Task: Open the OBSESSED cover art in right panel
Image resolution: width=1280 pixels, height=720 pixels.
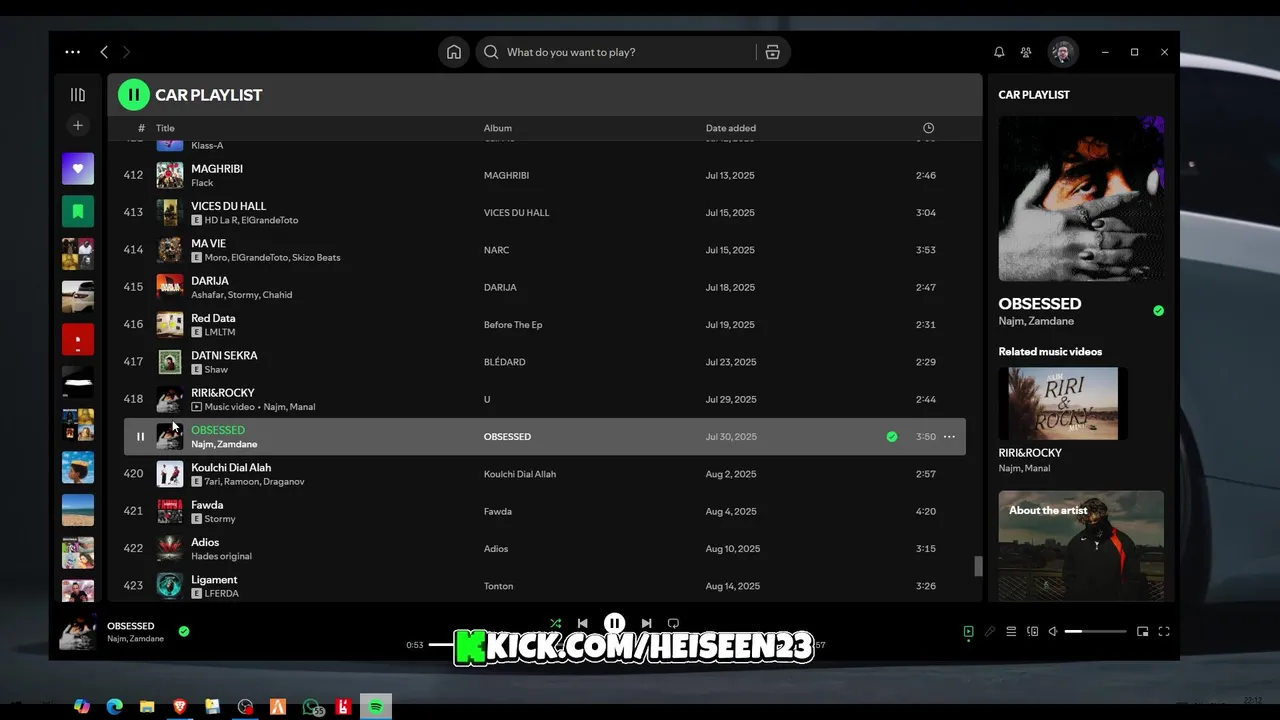Action: 1081,198
